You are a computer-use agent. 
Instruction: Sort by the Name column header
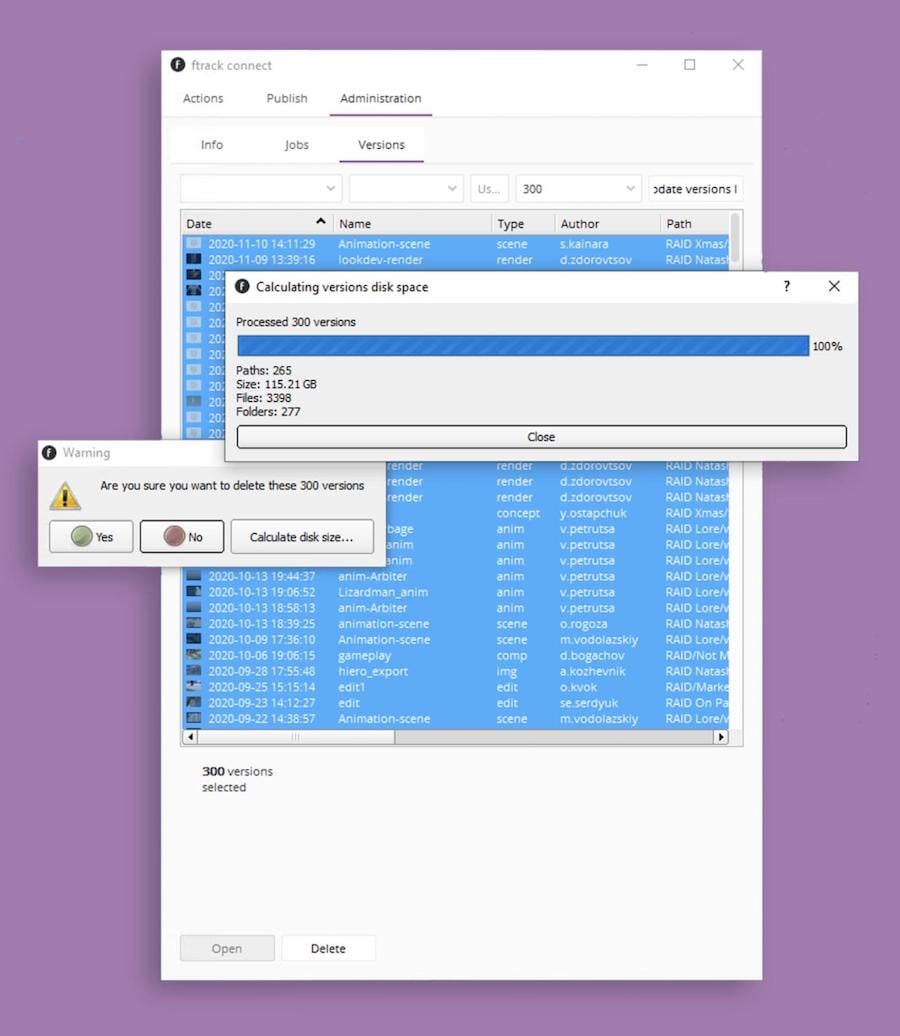tap(412, 223)
